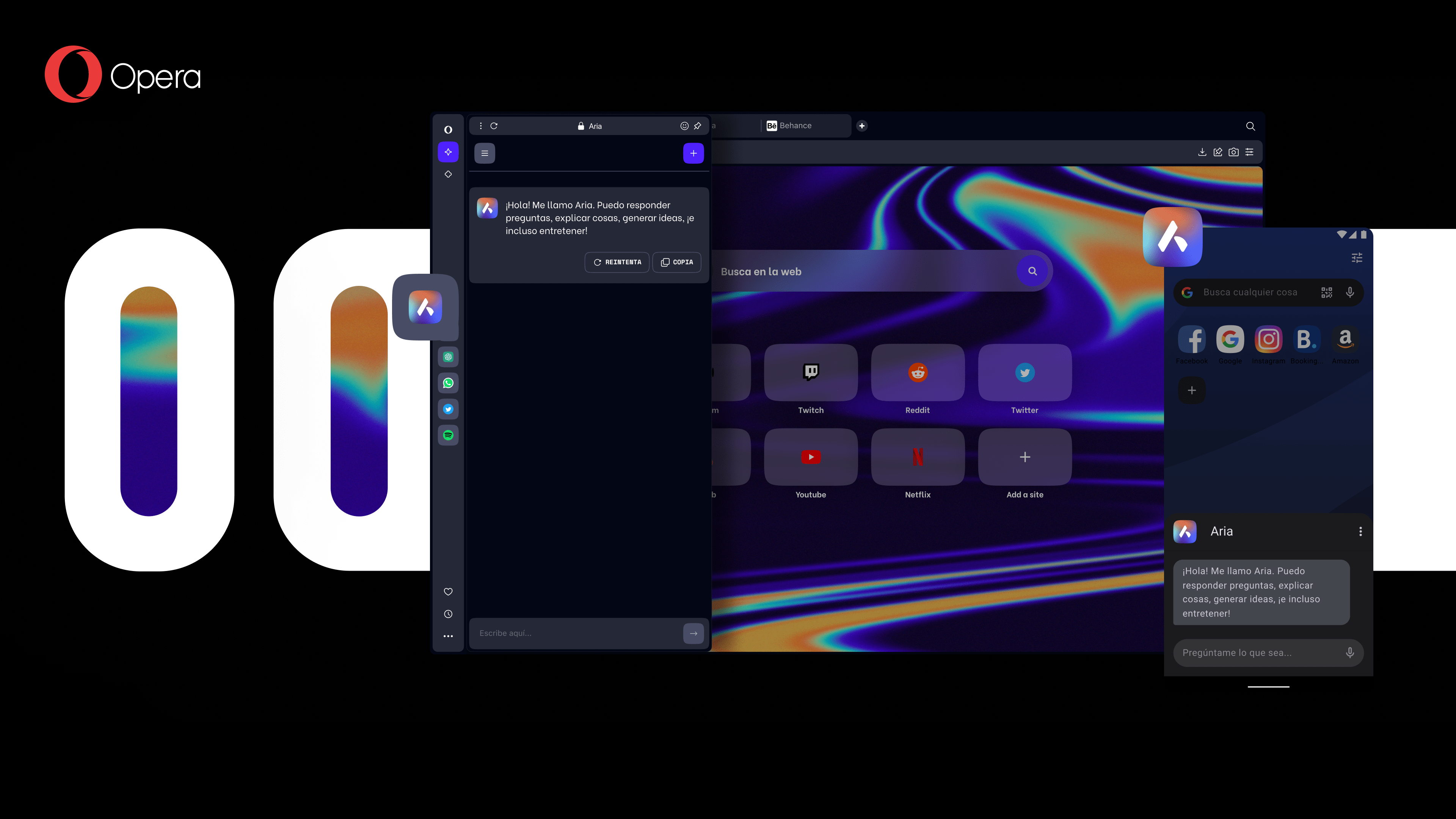Open the Easy Setup sliders icon

[x=1250, y=152]
